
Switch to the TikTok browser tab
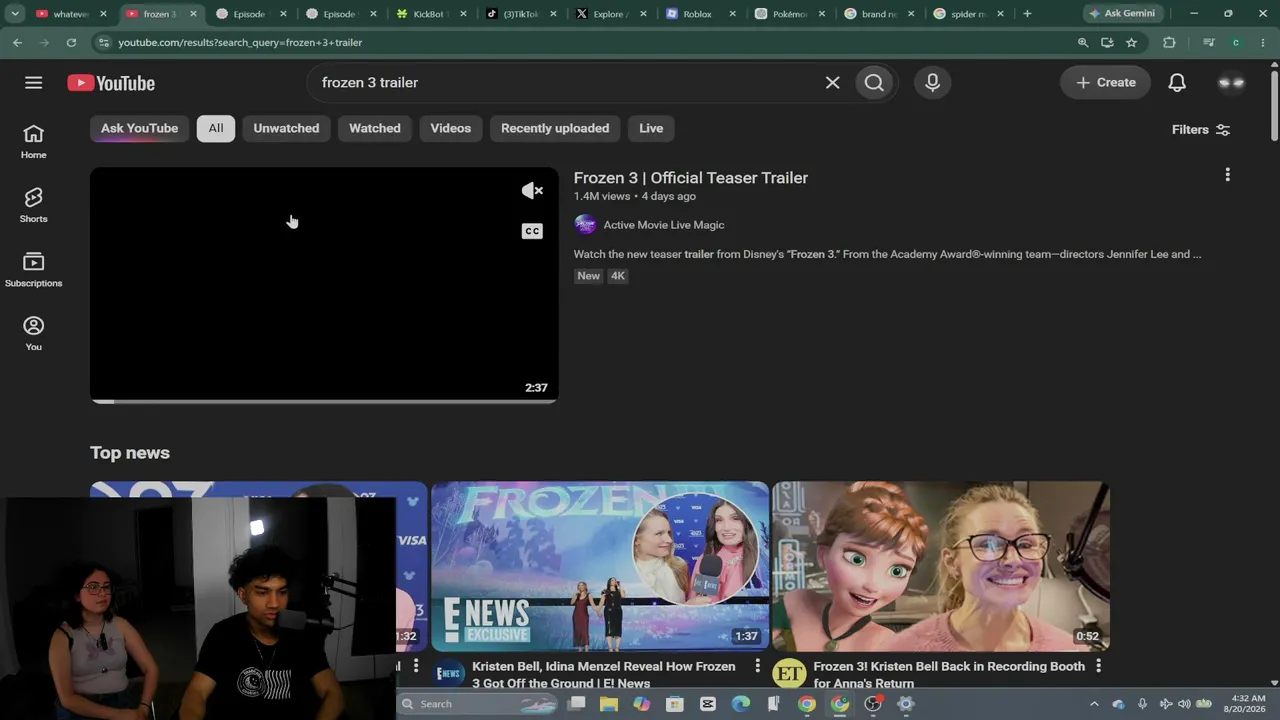click(x=519, y=14)
